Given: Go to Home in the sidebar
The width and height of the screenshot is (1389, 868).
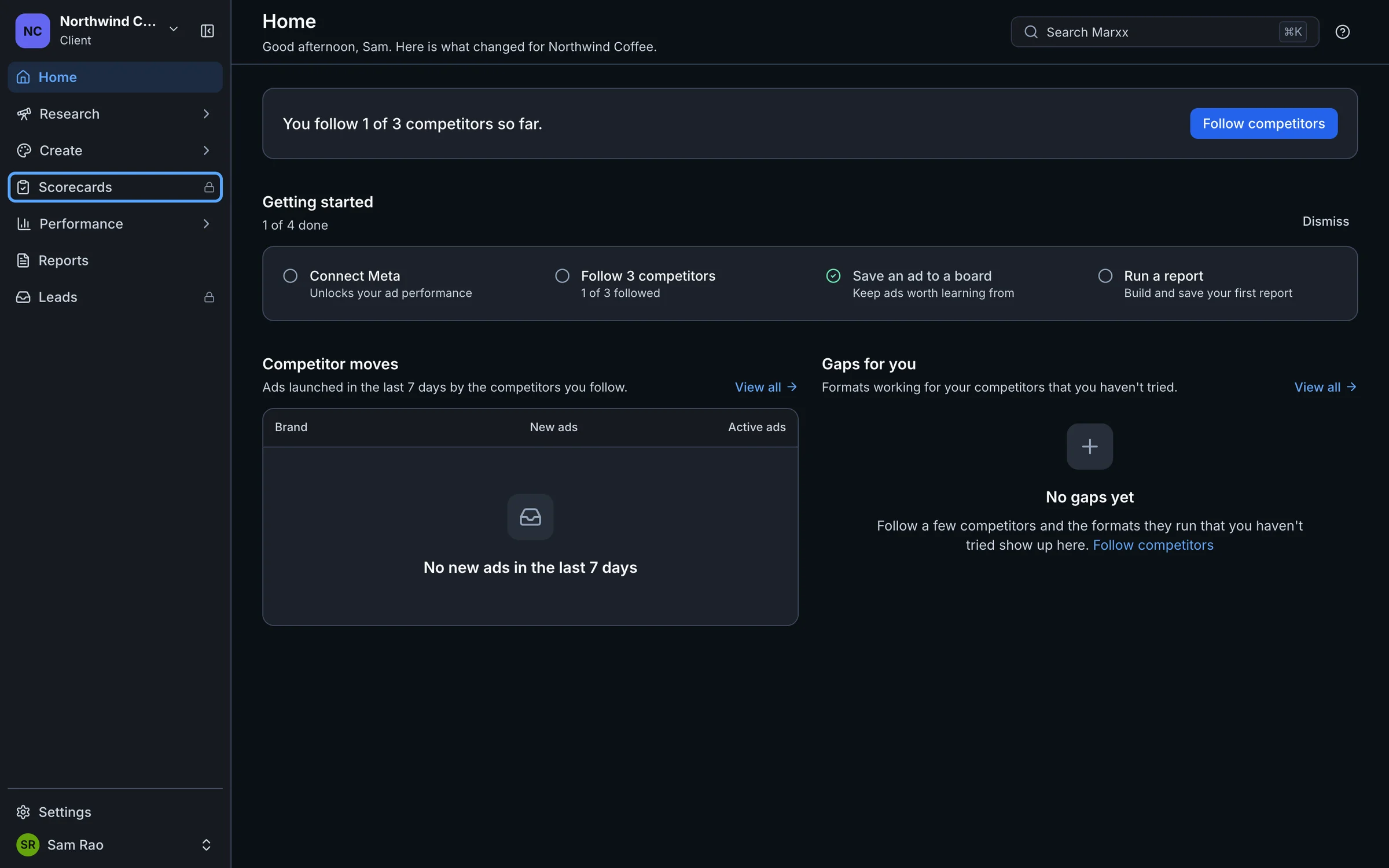Looking at the screenshot, I should [115, 77].
